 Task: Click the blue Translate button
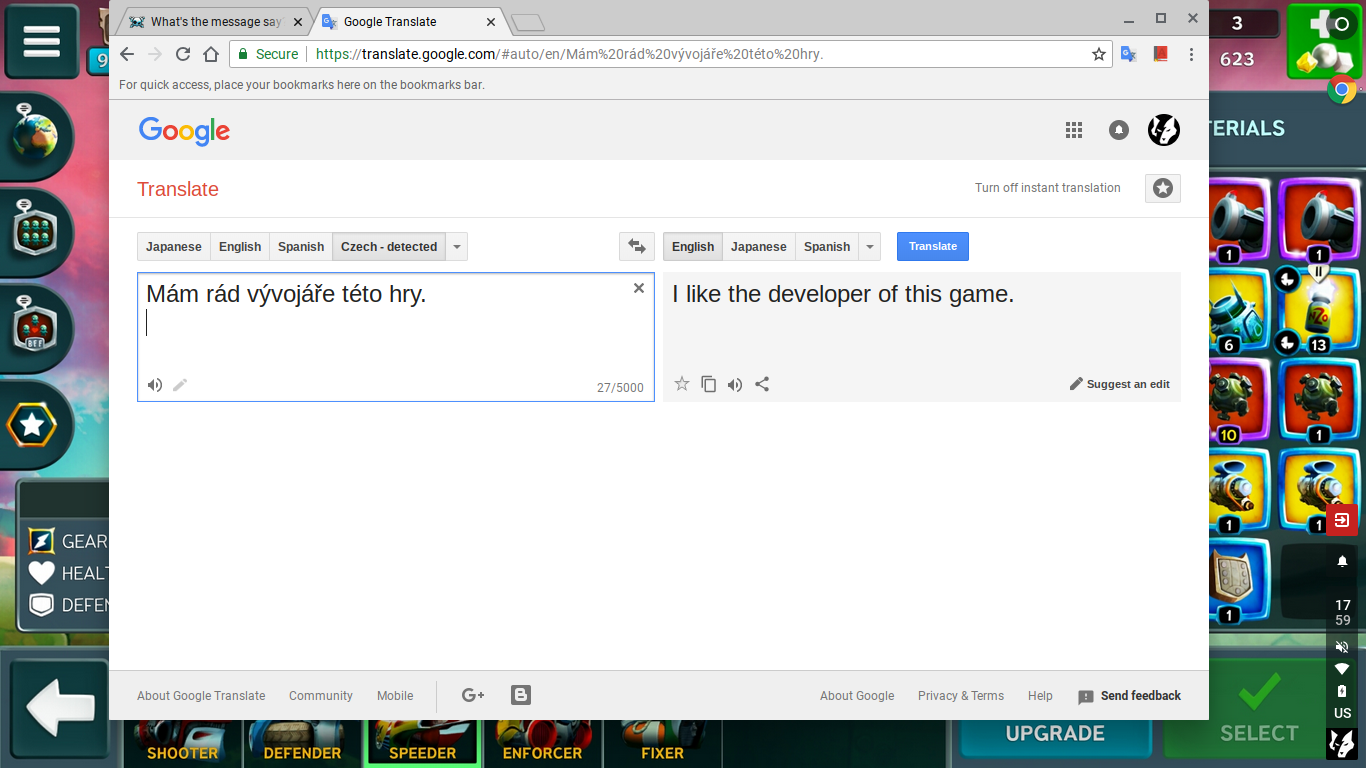(932, 246)
